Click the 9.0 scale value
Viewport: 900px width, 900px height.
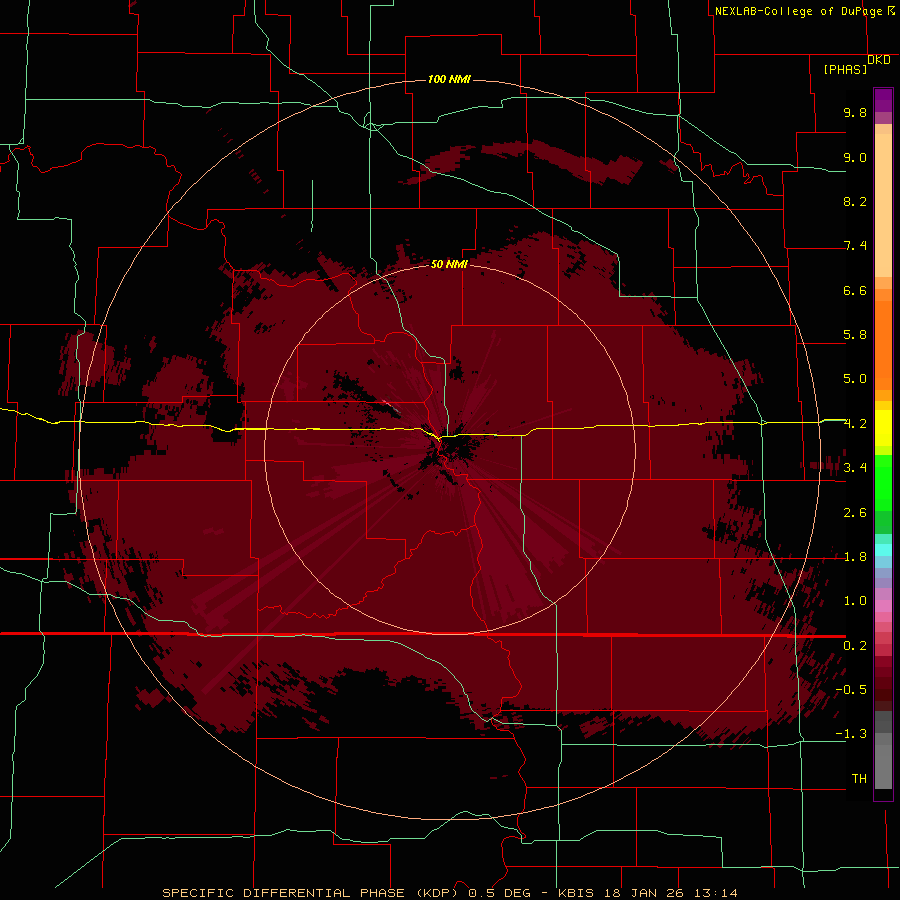(x=855, y=157)
